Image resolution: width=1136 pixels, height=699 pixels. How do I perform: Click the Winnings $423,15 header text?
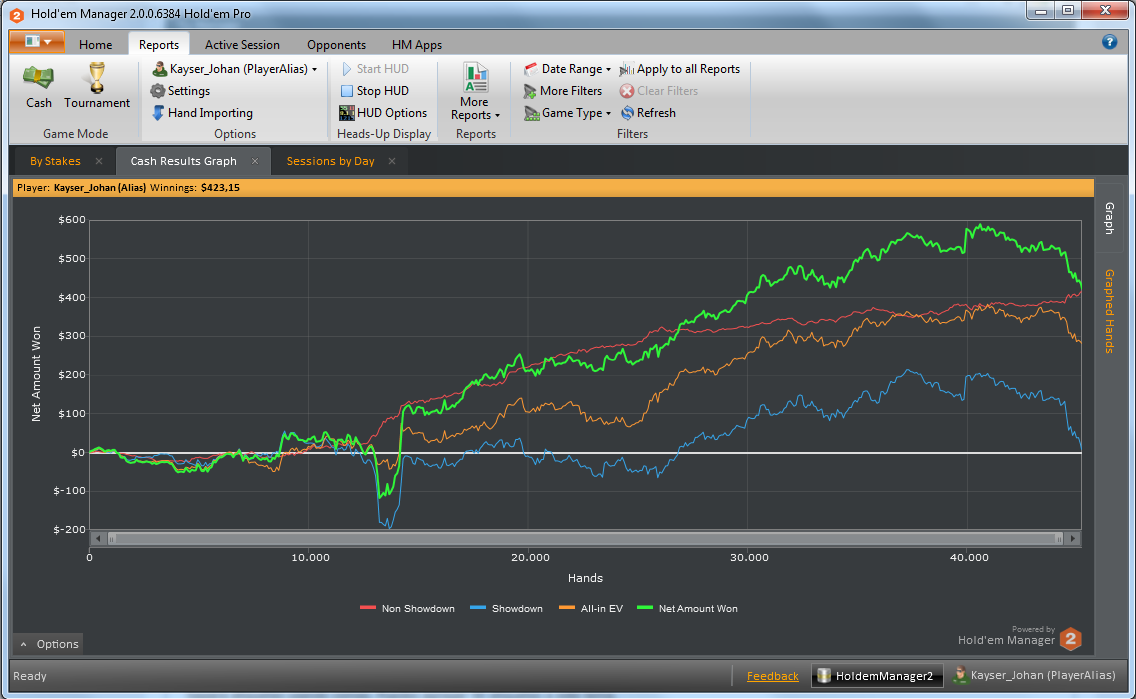195,188
